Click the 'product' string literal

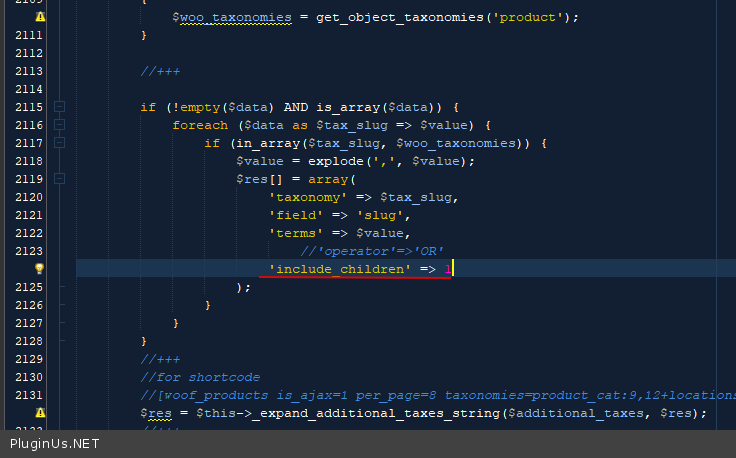[x=528, y=17]
